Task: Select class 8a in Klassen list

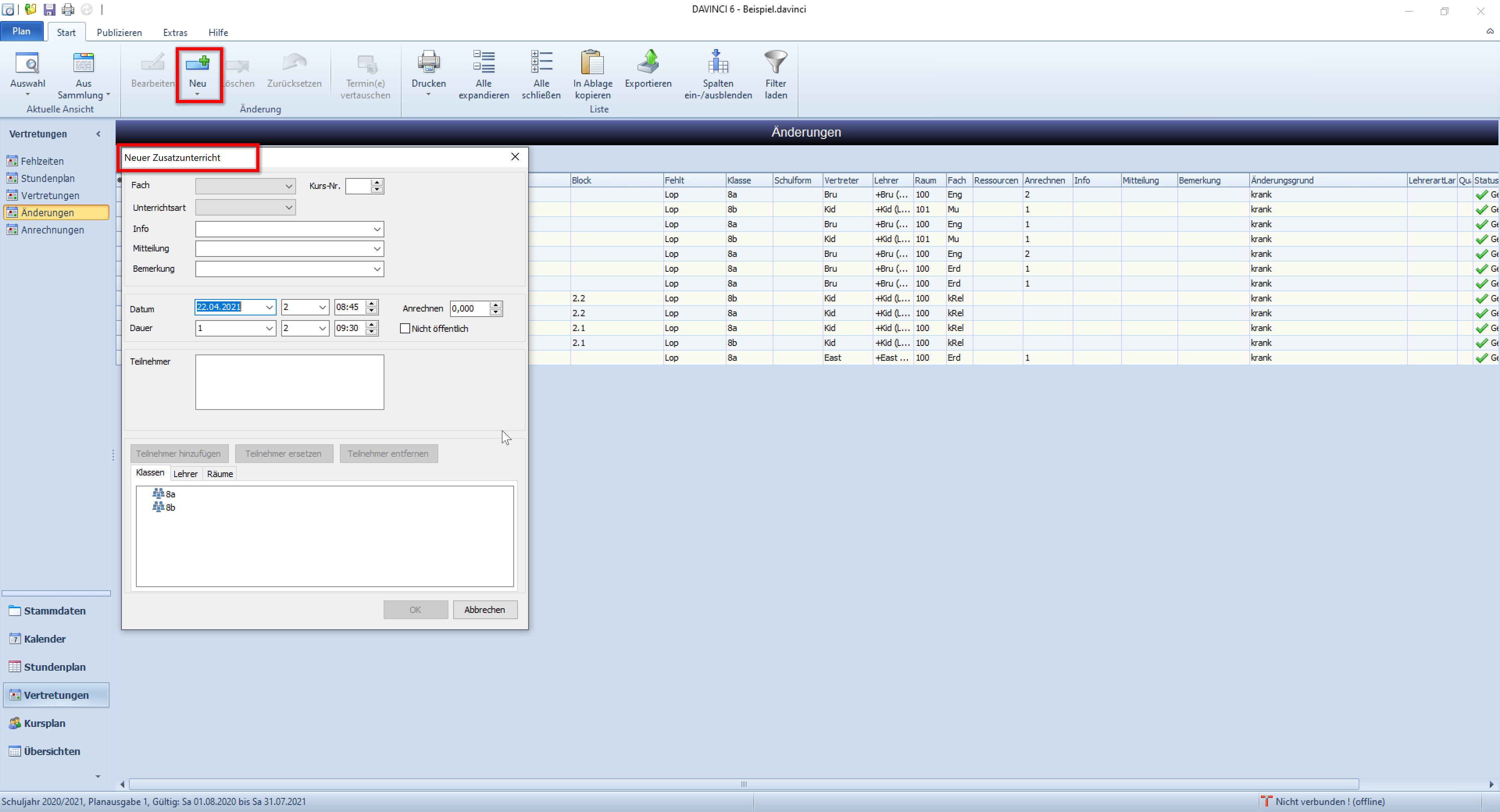Action: click(170, 494)
